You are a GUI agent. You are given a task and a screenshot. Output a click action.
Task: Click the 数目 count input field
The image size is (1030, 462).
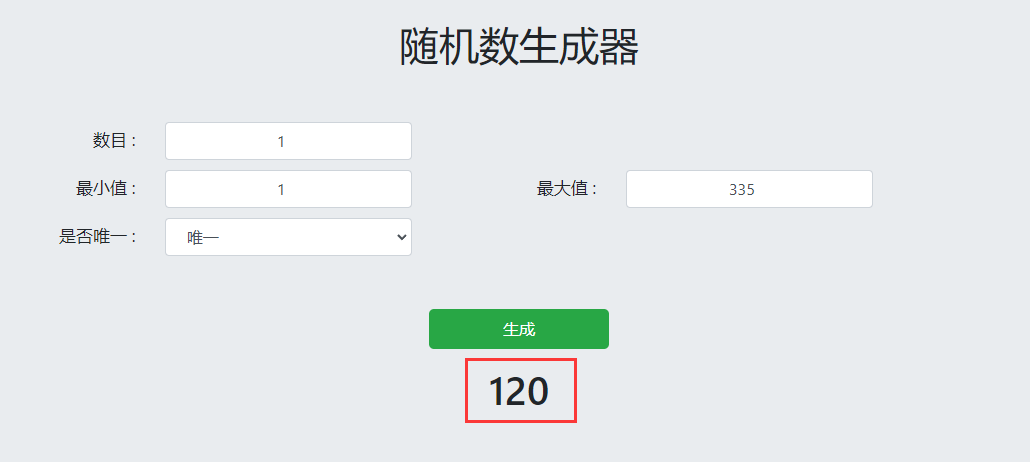point(288,141)
